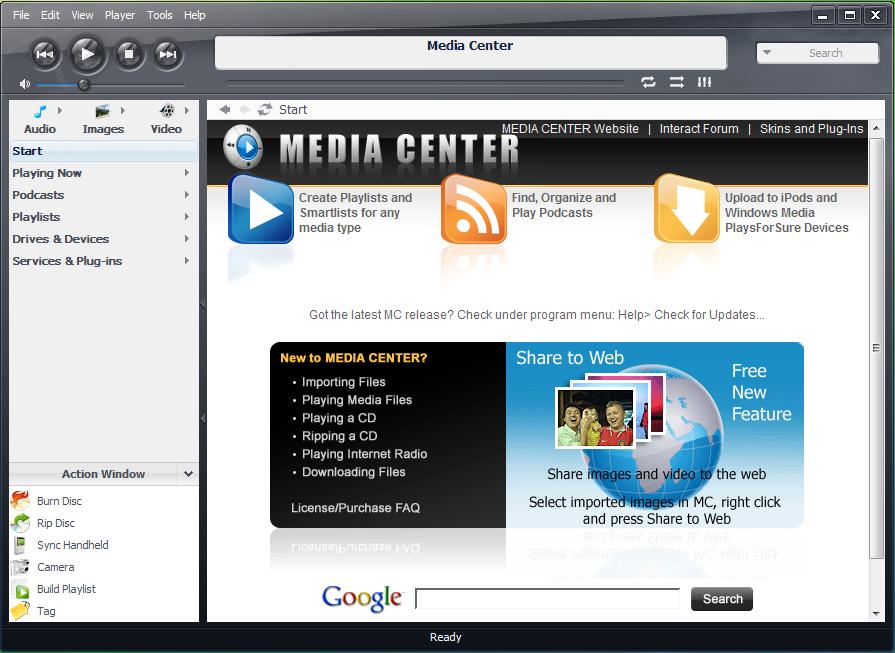895x653 pixels.
Task: Click the yellow download arrow icon
Action: coord(687,209)
